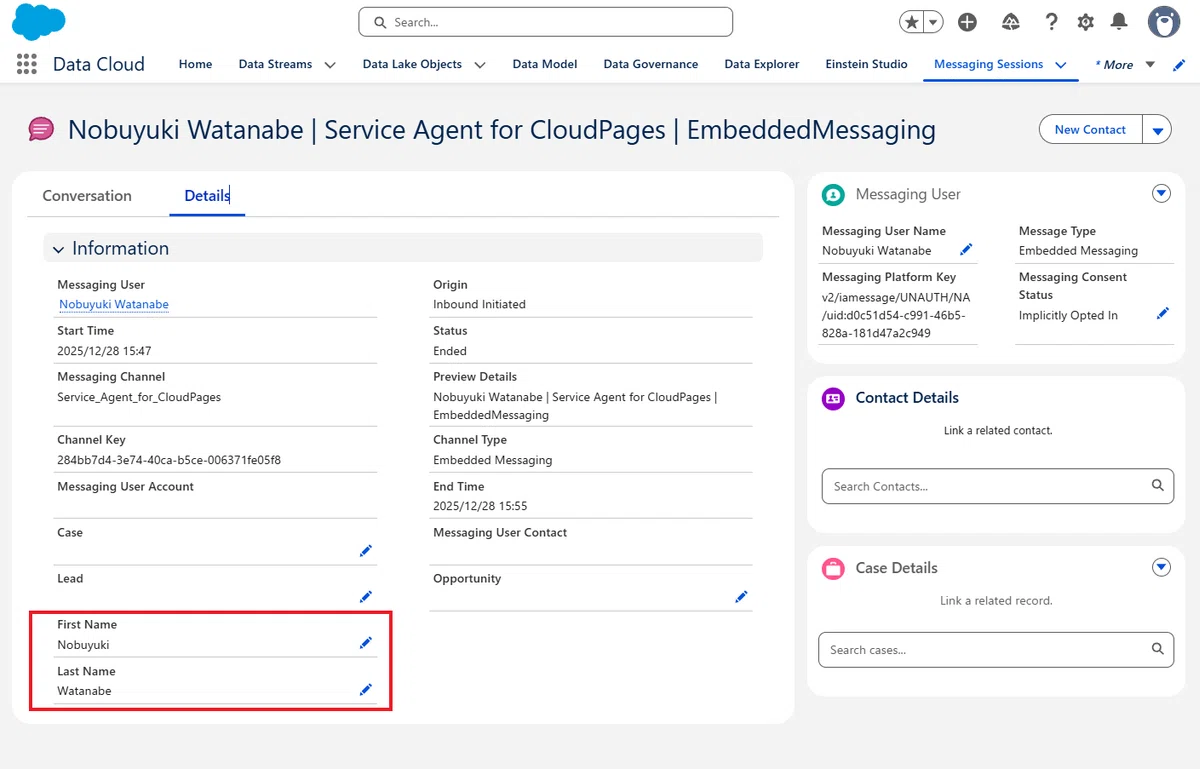Switch to the Conversation tab
Screen dimensions: 1200x769
pos(87,196)
